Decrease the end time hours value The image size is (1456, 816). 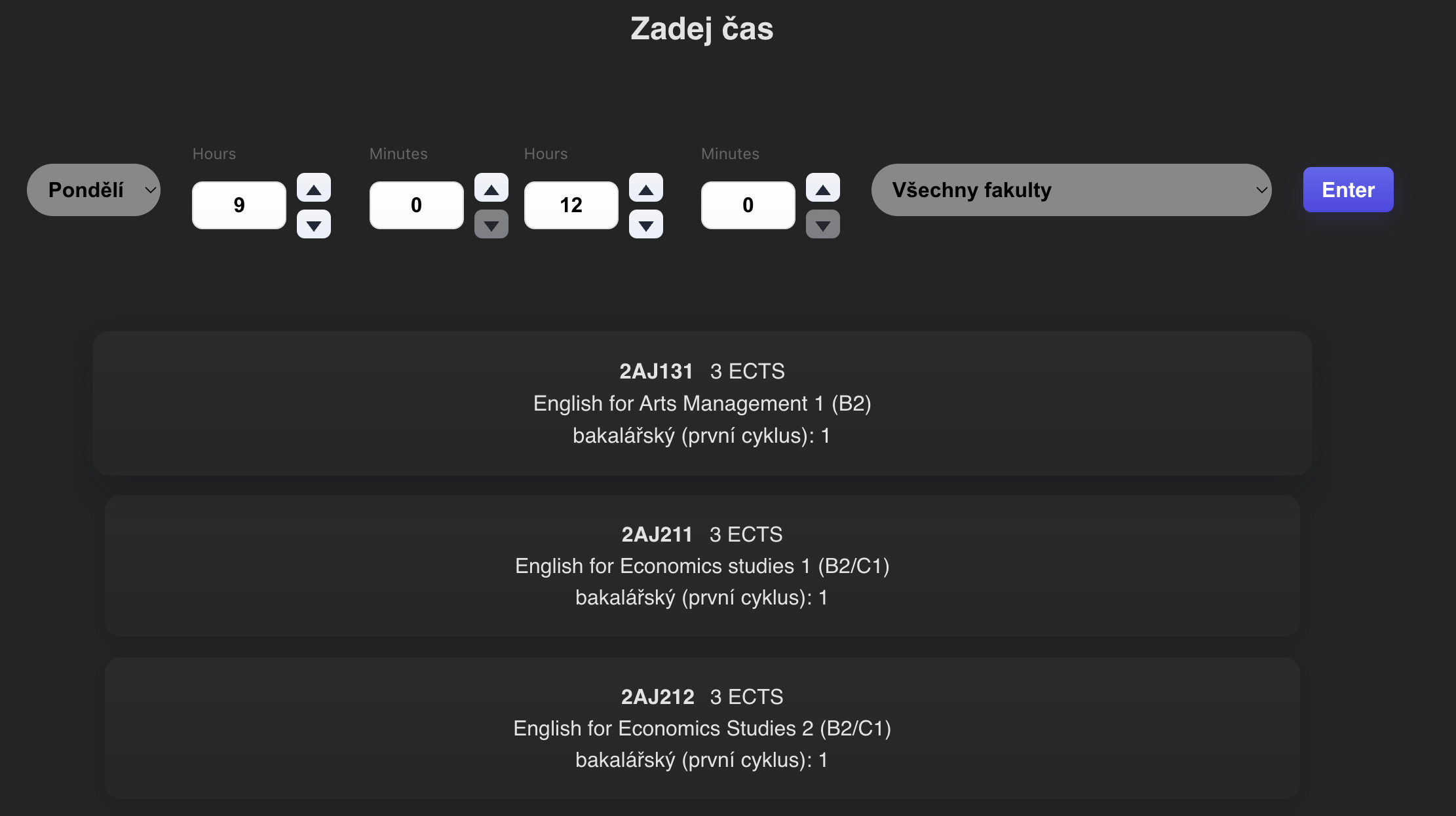pyautogui.click(x=645, y=225)
